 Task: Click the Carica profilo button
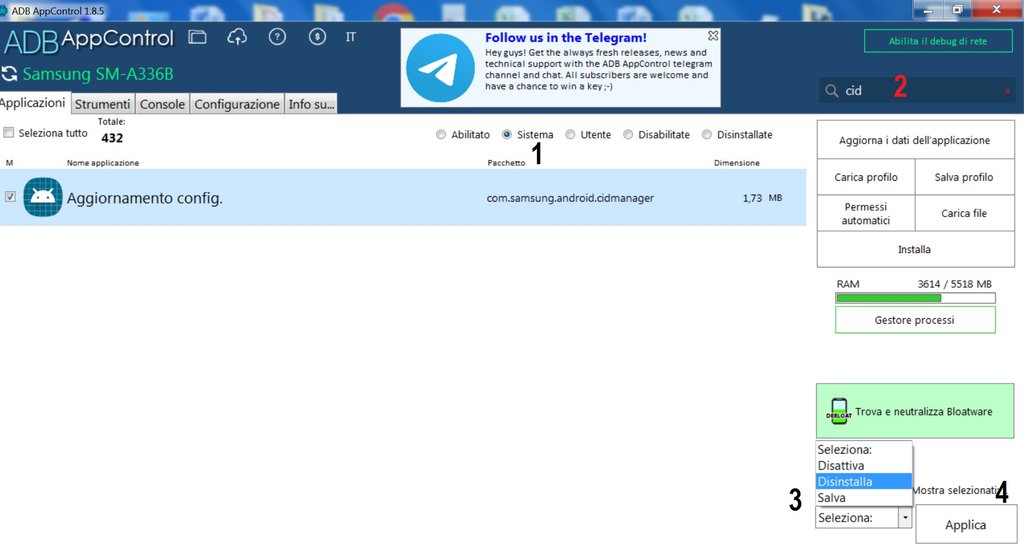click(866, 177)
